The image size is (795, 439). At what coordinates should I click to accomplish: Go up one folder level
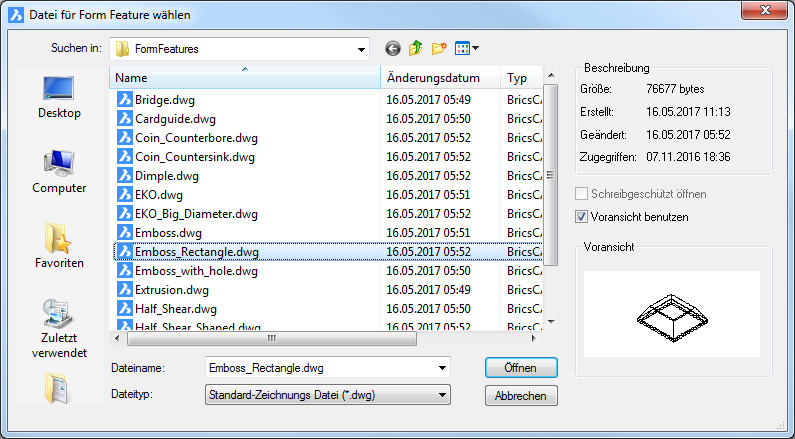point(416,48)
